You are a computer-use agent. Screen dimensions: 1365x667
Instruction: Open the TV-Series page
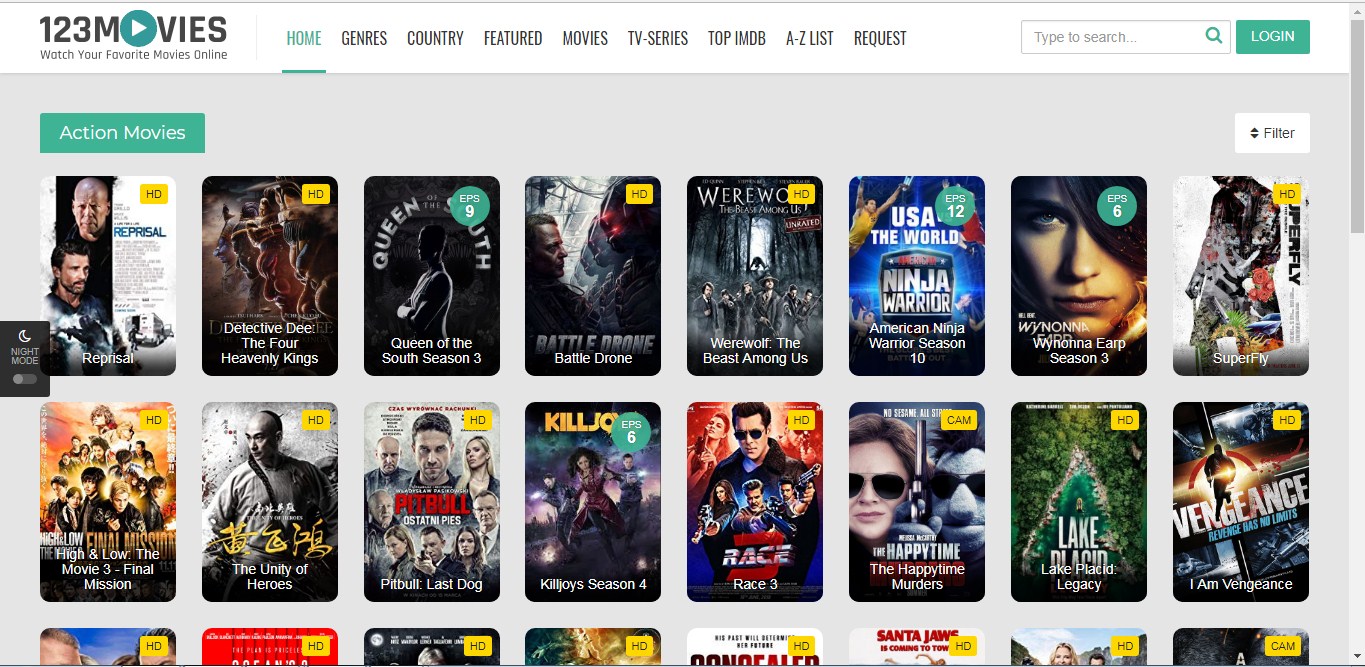[658, 38]
